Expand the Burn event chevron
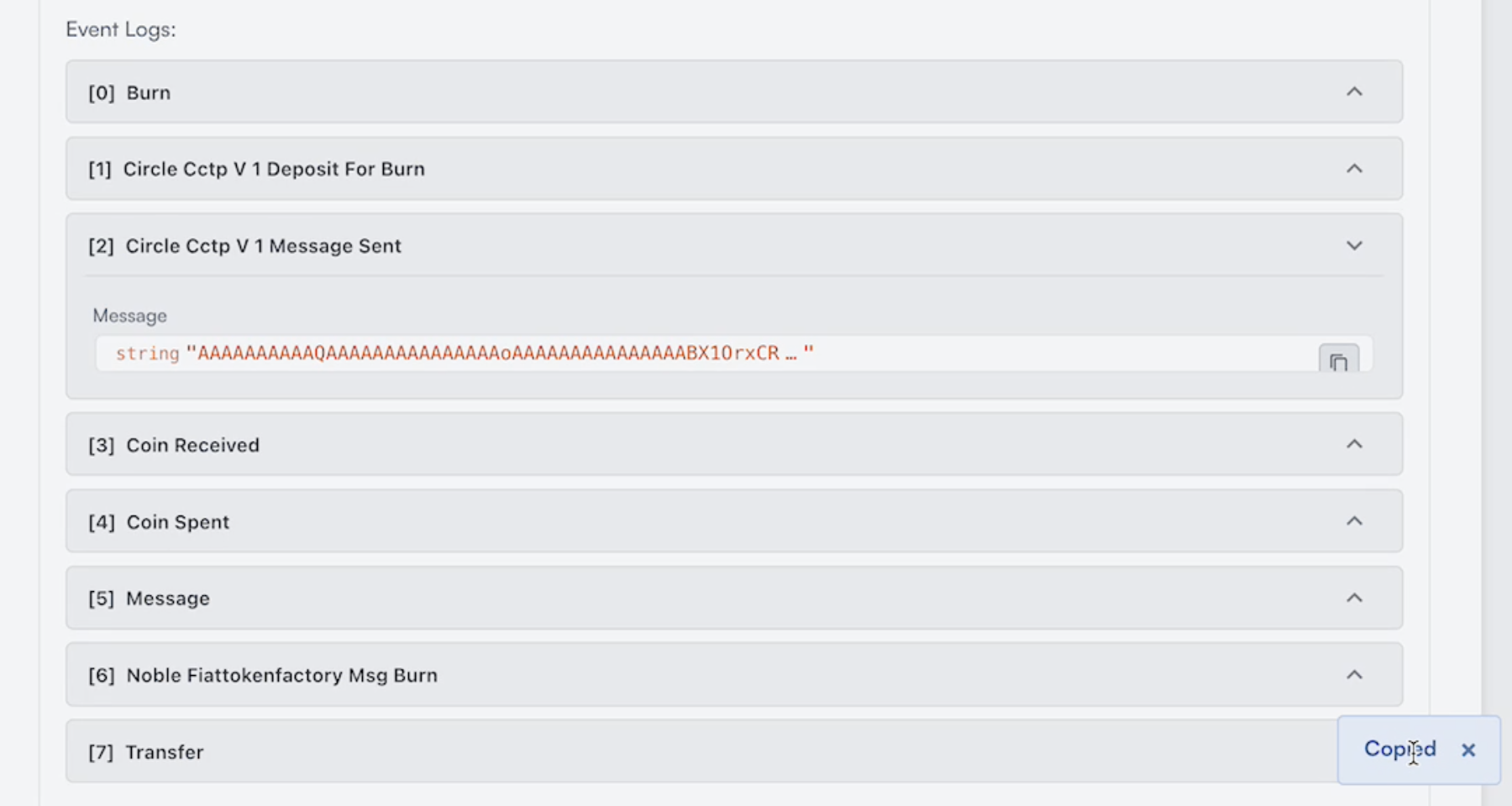 point(1354,92)
